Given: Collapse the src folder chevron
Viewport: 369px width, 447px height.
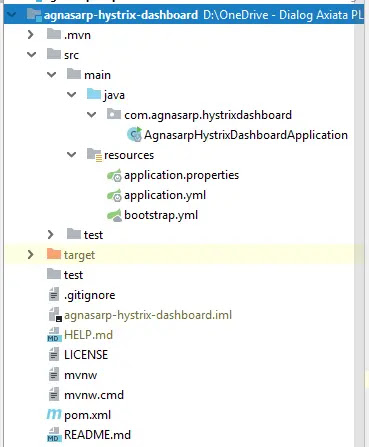Looking at the screenshot, I should pos(31,55).
